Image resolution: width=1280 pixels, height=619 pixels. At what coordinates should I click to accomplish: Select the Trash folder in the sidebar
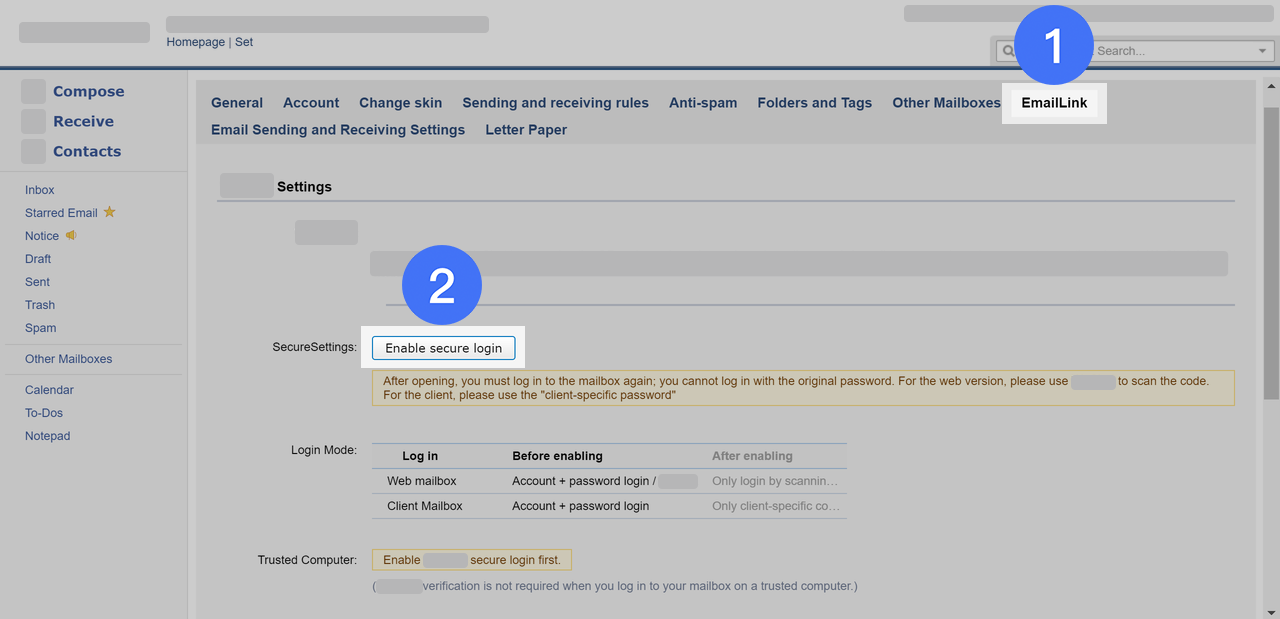[x=39, y=304]
